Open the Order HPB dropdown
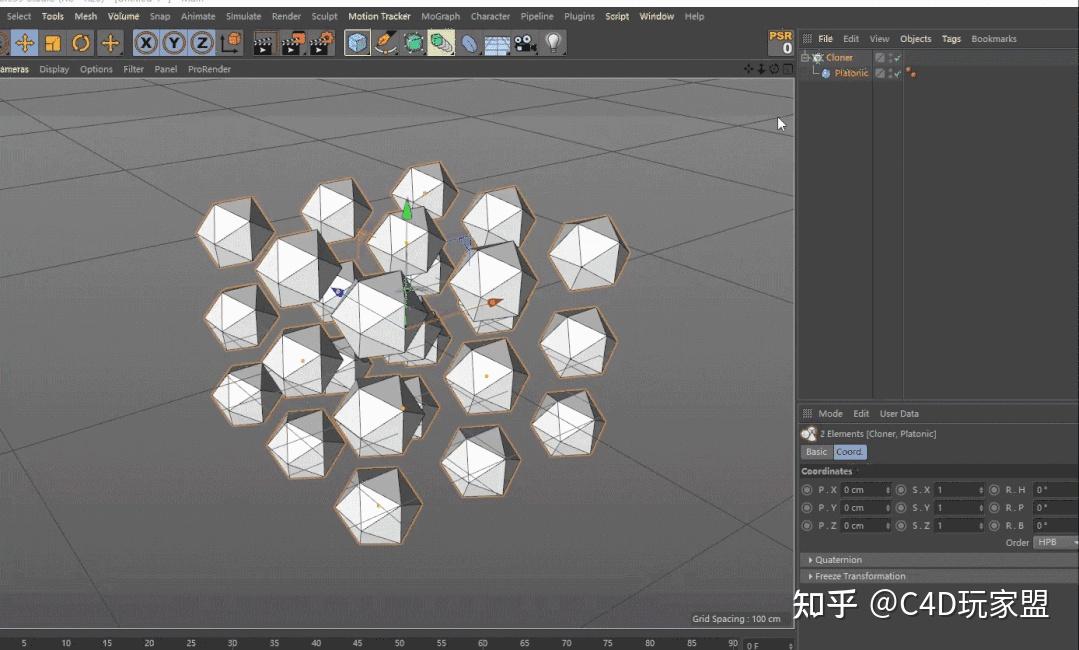Image resolution: width=1079 pixels, height=650 pixels. pos(1050,542)
